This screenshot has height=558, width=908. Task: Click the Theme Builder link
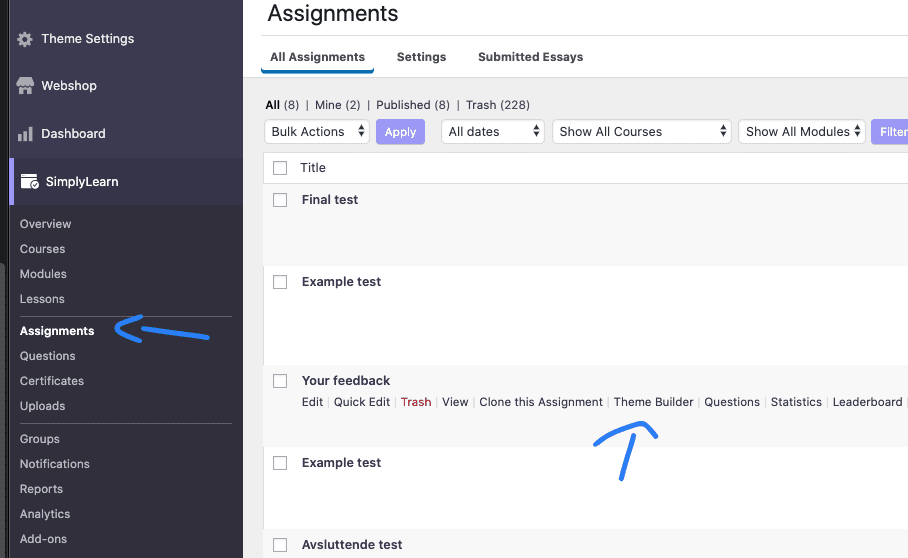tap(653, 402)
